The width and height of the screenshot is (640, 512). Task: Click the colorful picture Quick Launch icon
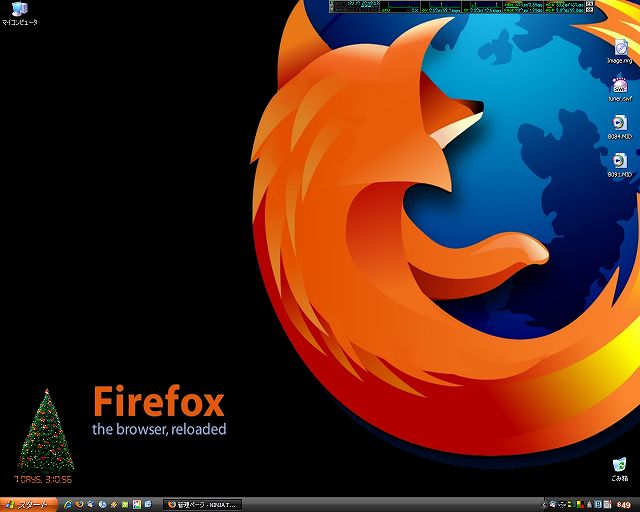(137, 505)
